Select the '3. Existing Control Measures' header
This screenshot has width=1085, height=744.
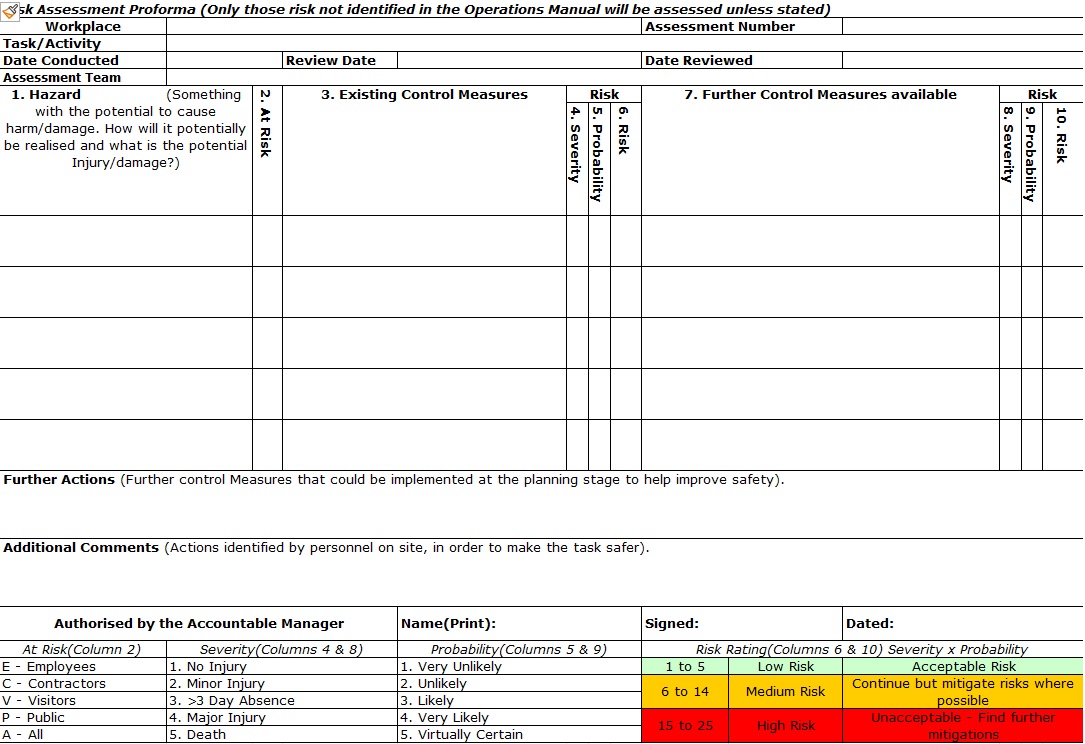424,95
